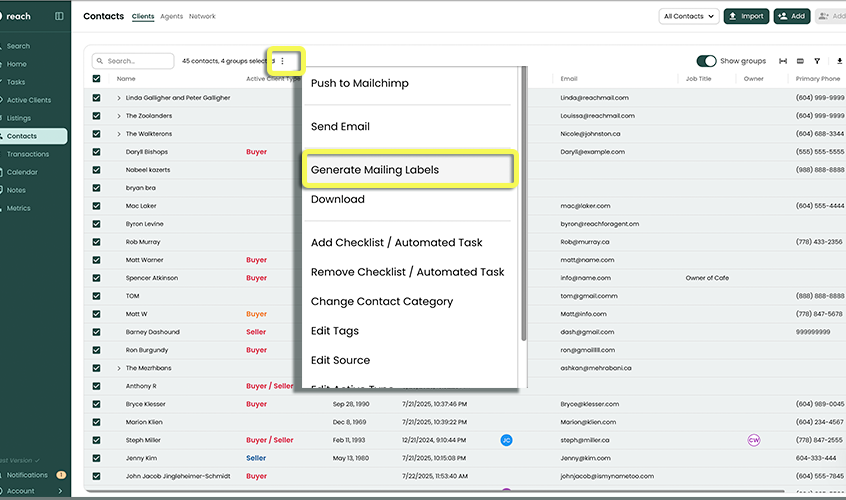The width and height of the screenshot is (846, 500).
Task: Click the Import button
Action: coord(746,16)
